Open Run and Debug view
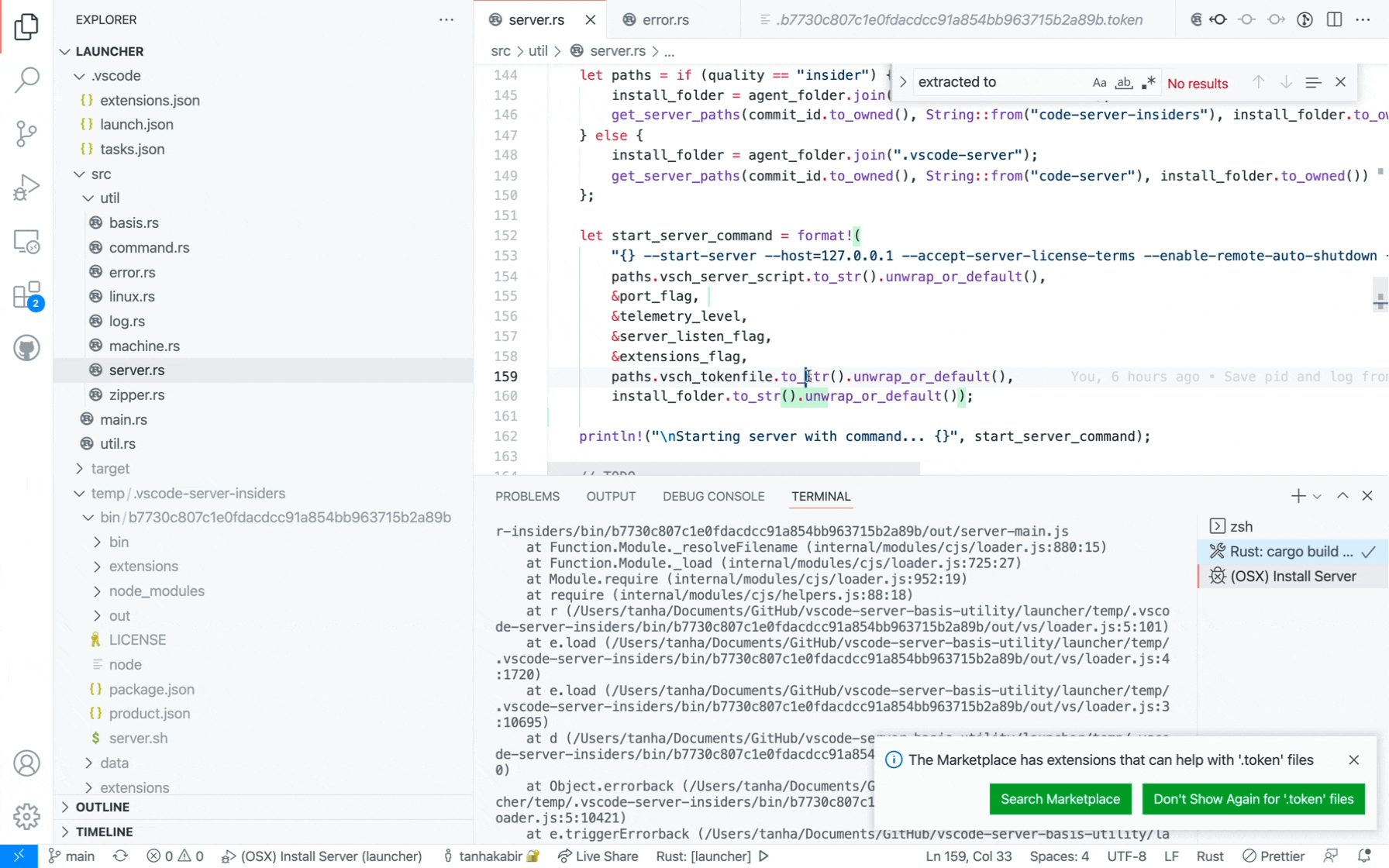 point(26,188)
